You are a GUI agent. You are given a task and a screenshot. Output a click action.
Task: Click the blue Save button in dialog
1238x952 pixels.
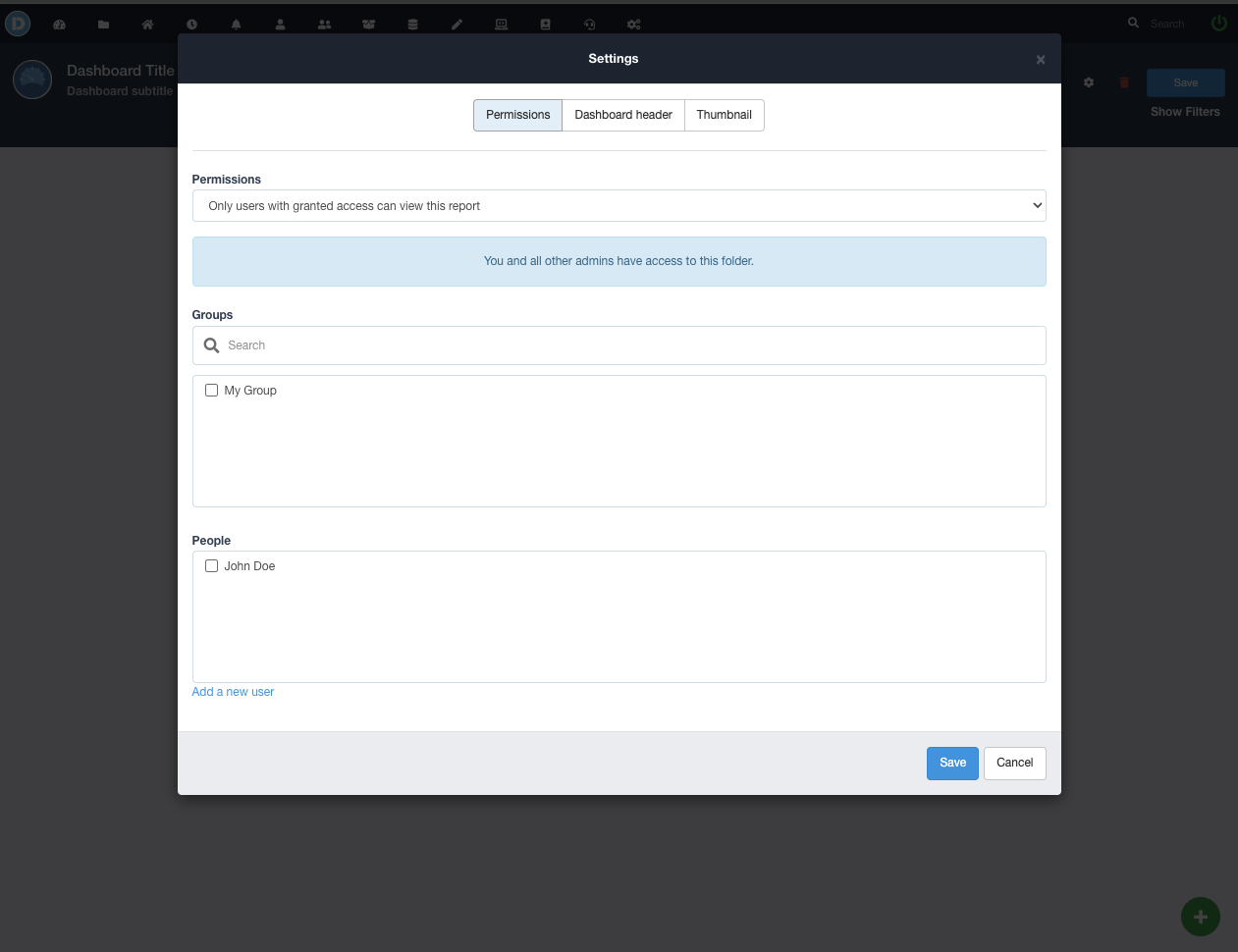(x=952, y=763)
